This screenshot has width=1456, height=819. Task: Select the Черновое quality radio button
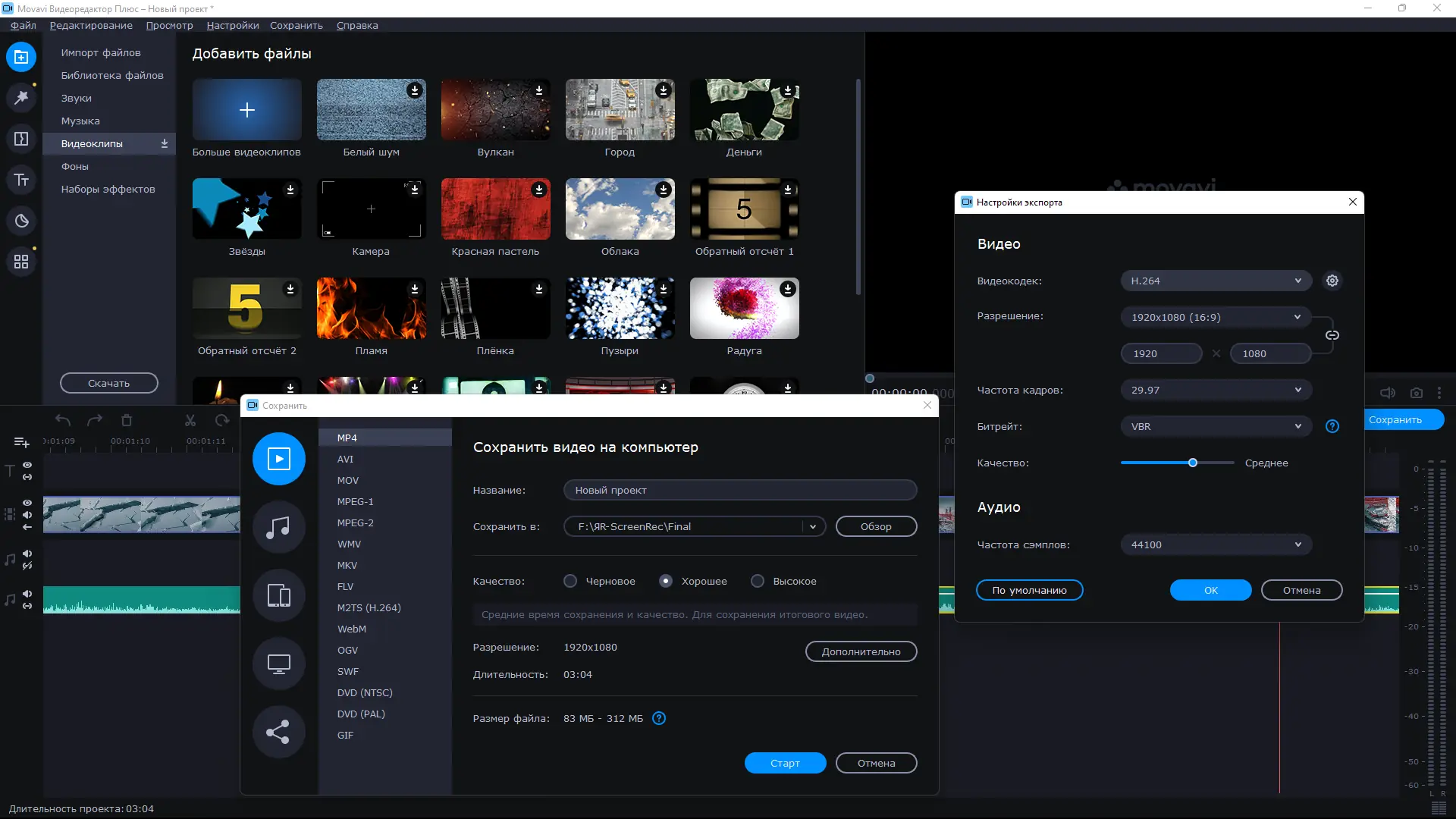pos(570,582)
